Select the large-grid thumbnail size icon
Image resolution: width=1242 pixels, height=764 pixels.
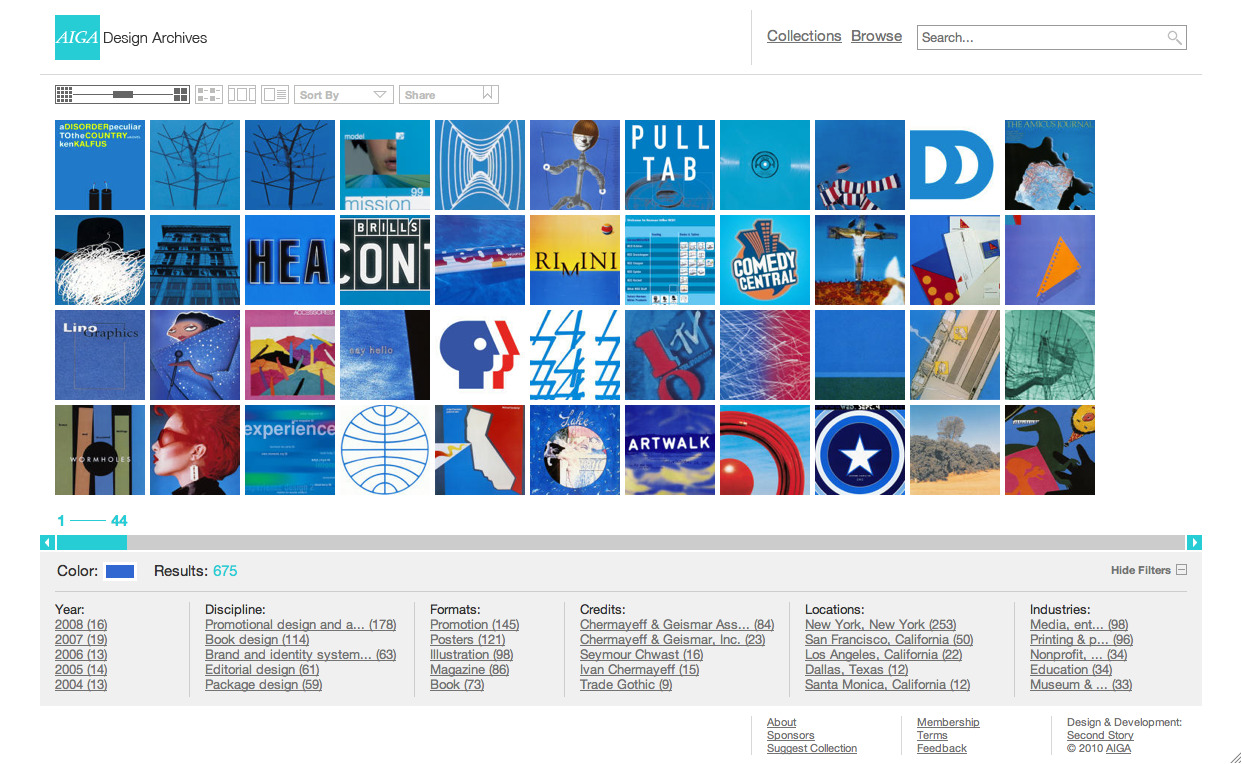181,94
